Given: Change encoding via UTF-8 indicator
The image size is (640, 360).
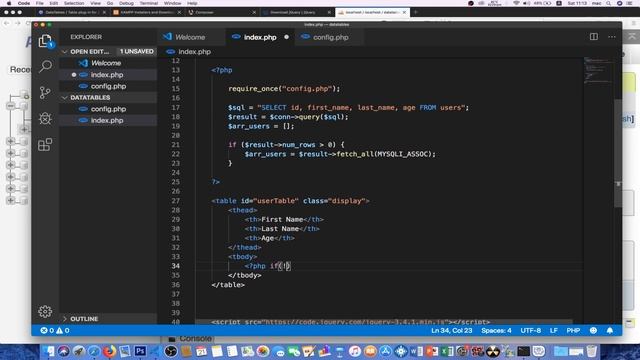Looking at the screenshot, I should click(x=531, y=330).
